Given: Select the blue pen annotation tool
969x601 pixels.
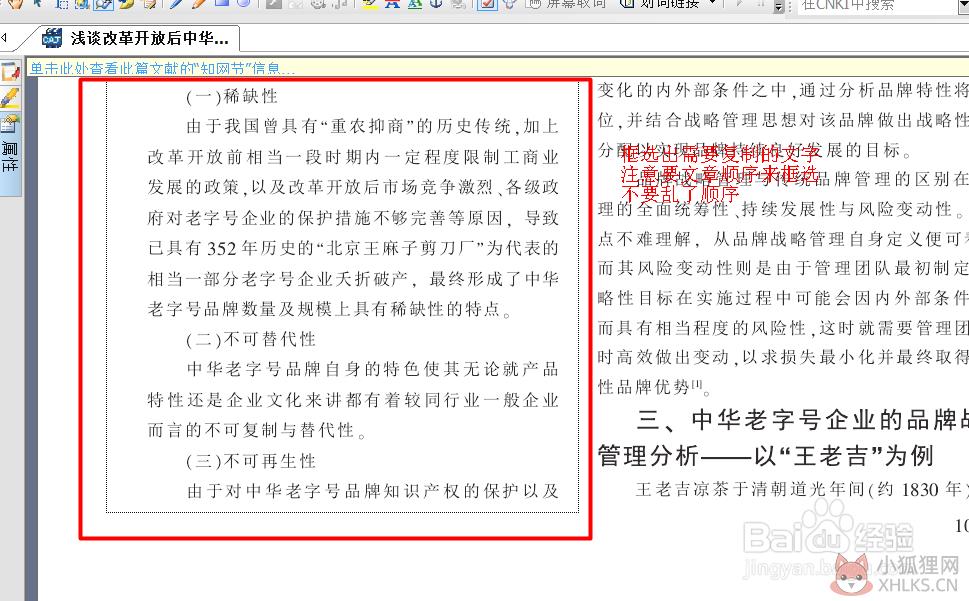Looking at the screenshot, I should 177,4.
